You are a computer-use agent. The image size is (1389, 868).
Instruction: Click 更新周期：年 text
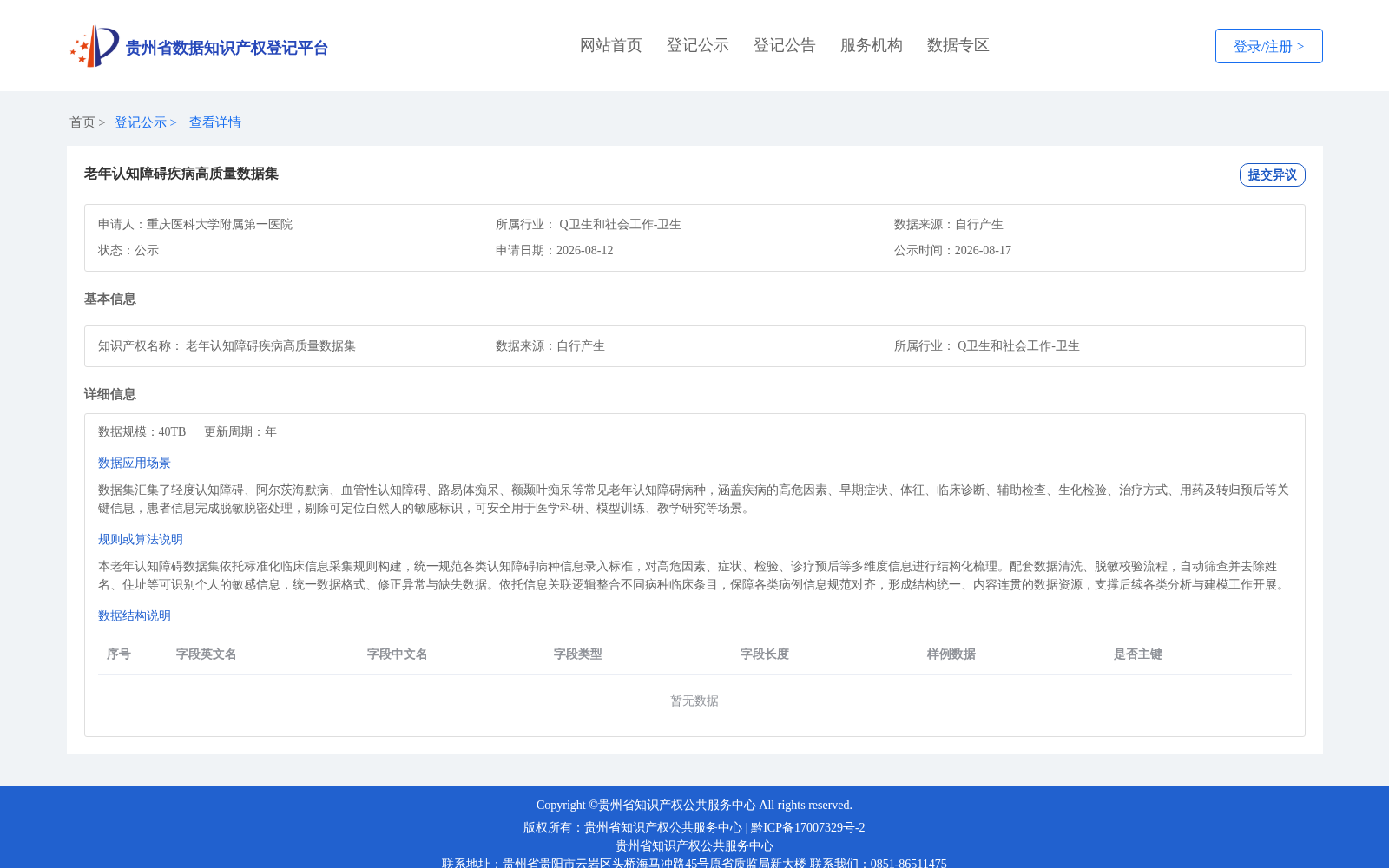pos(240,431)
